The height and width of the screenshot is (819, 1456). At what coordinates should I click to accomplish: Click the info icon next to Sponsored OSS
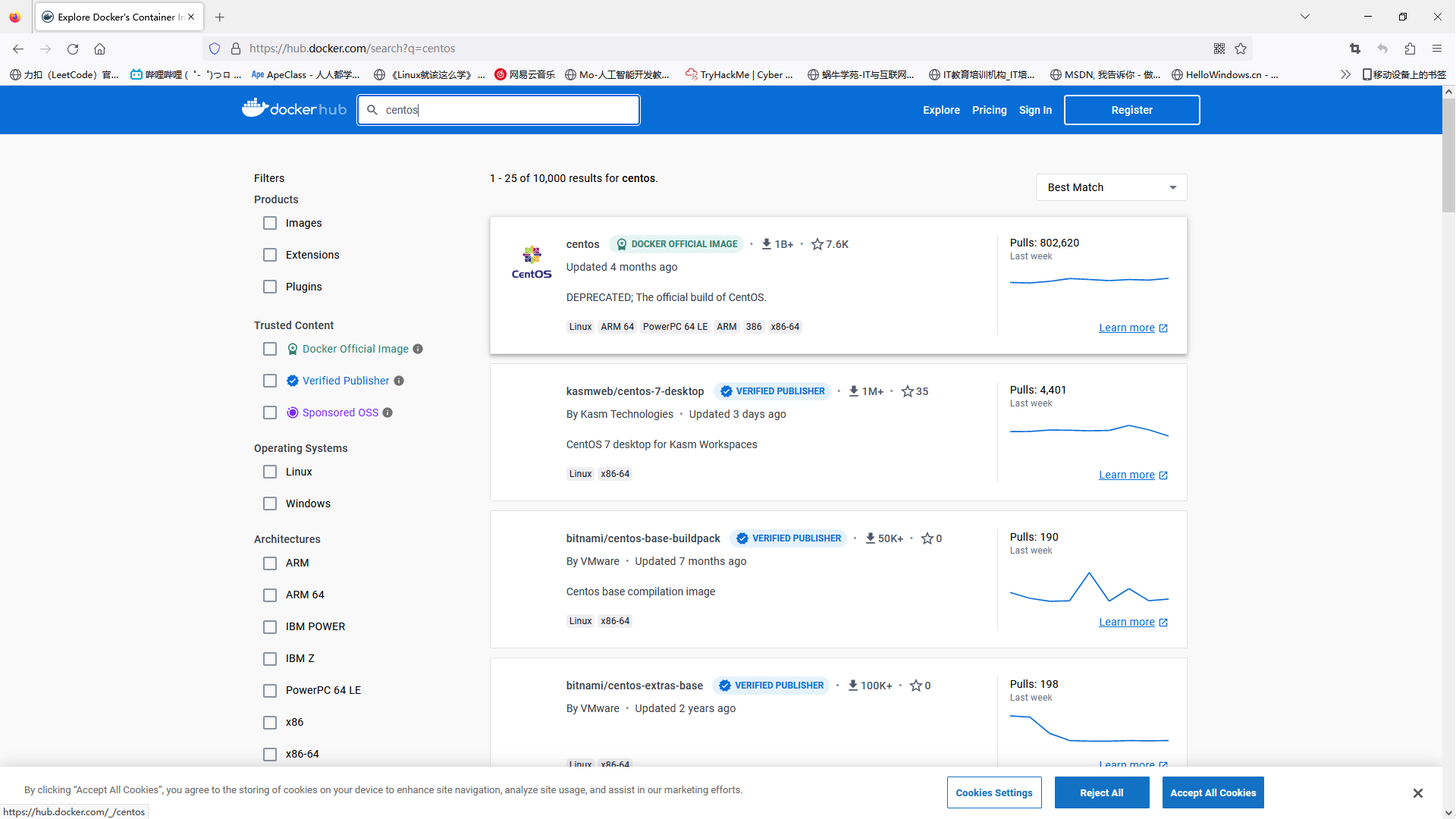click(x=388, y=413)
